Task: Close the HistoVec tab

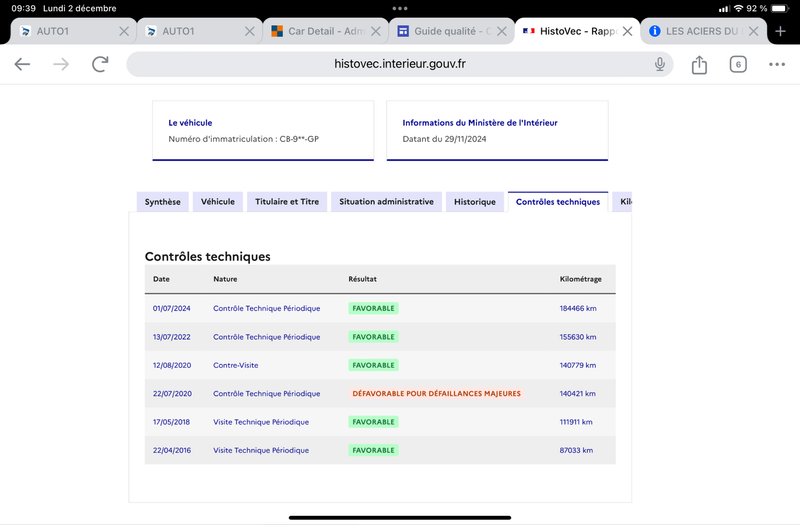Action: tap(628, 31)
